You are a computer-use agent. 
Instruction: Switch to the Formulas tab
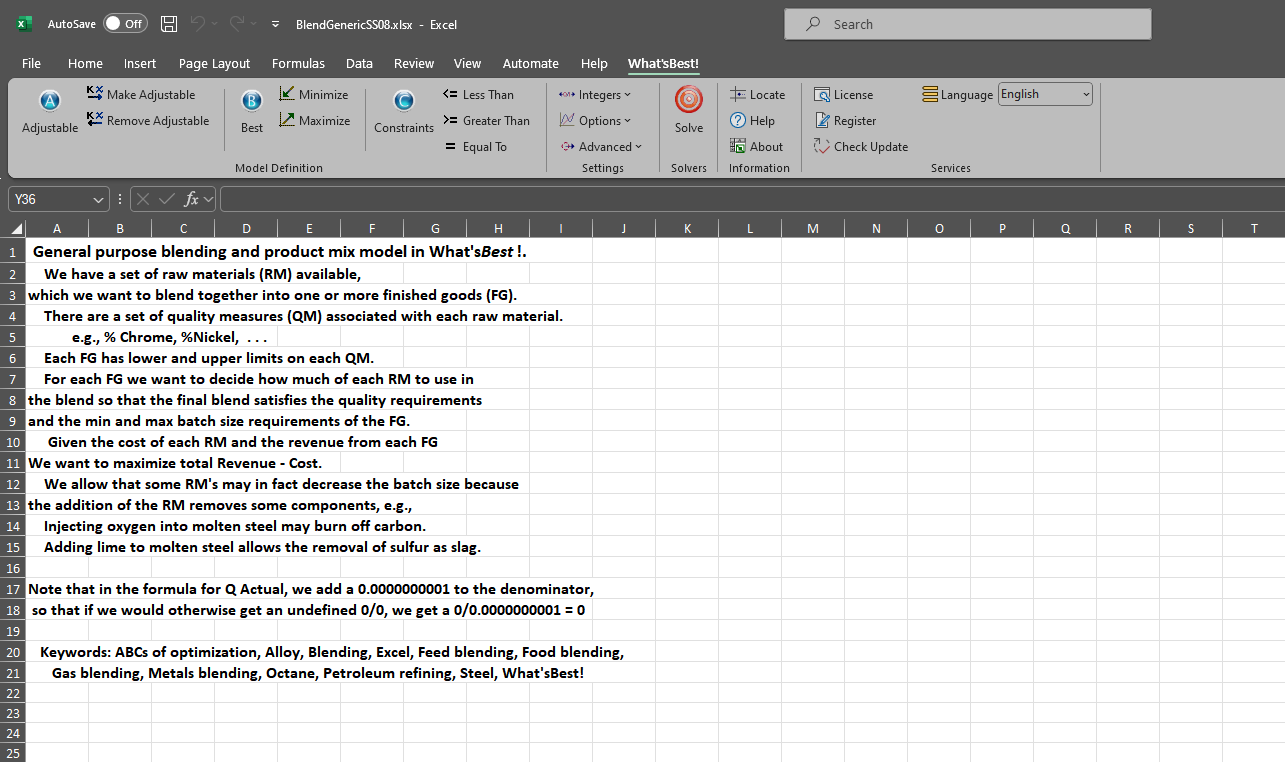298,63
